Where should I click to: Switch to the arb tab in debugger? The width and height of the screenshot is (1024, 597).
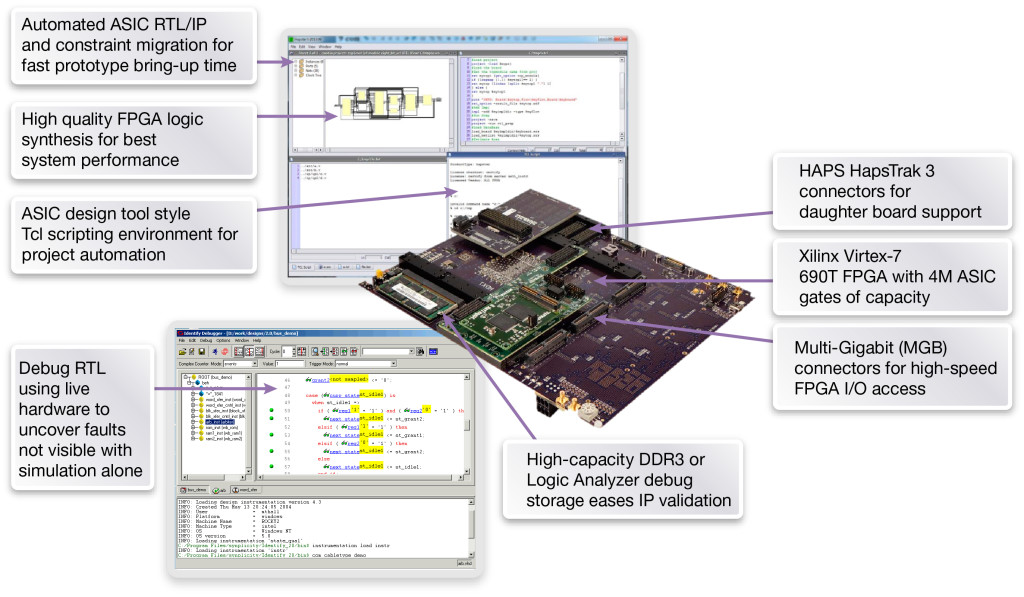[219, 490]
